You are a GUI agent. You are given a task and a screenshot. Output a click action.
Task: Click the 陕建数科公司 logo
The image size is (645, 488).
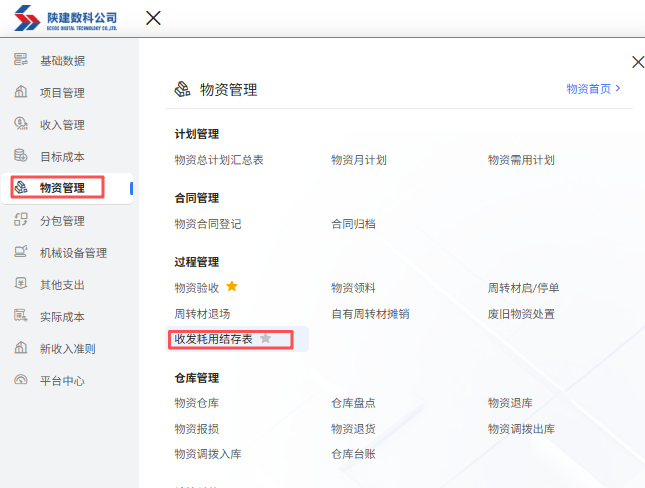66,19
